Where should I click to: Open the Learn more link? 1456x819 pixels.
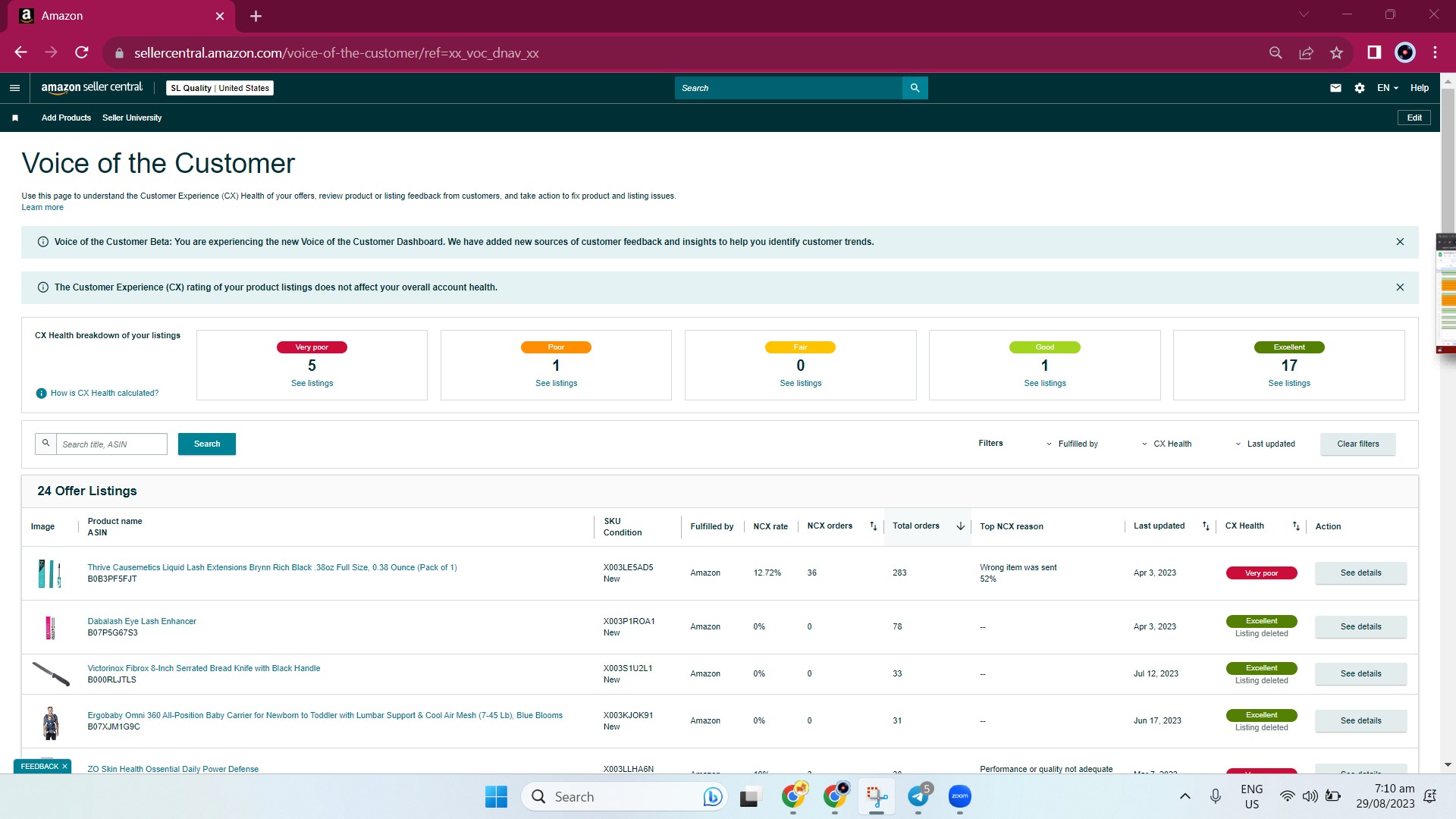click(42, 208)
